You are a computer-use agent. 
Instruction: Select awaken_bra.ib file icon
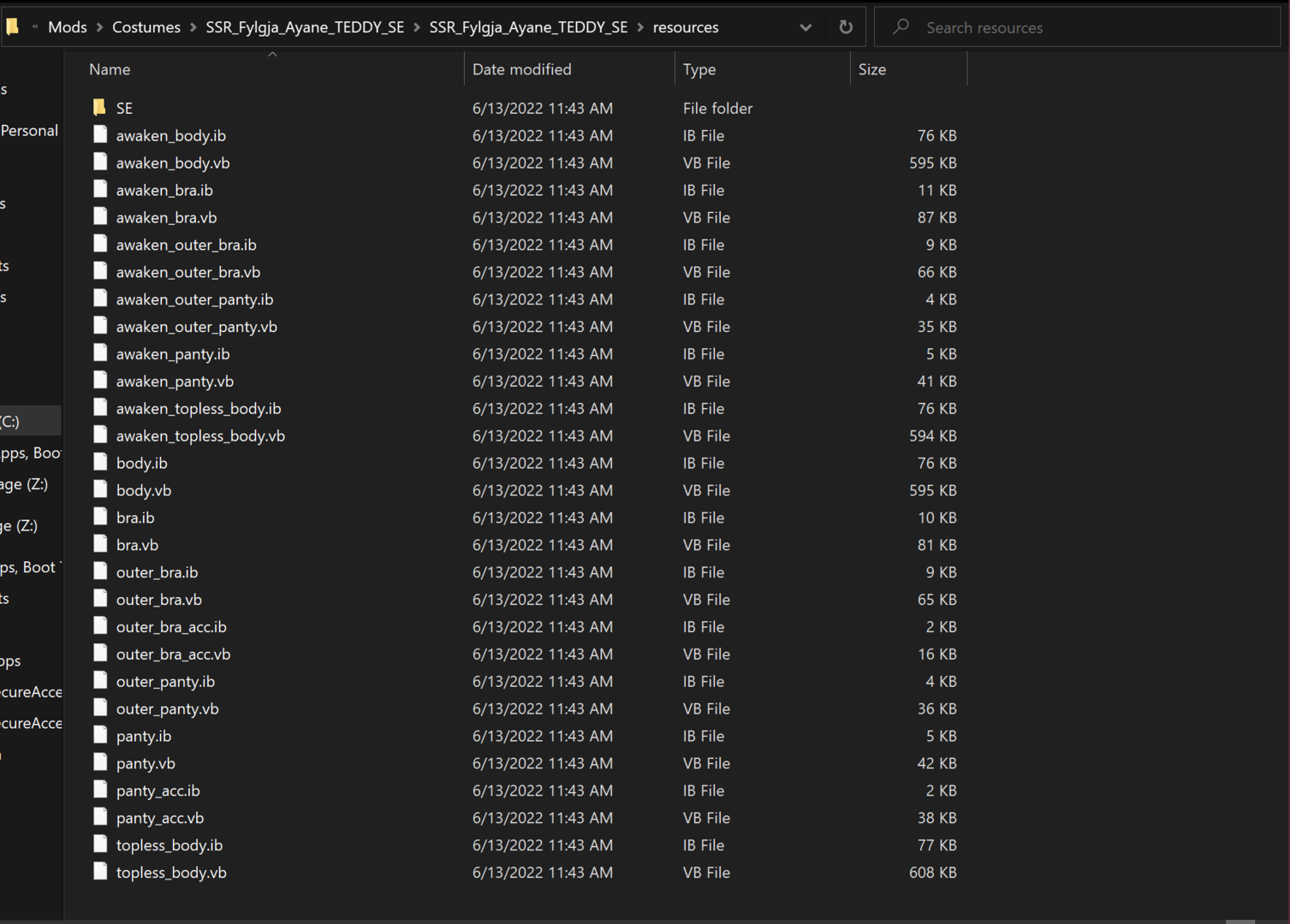[x=100, y=189]
